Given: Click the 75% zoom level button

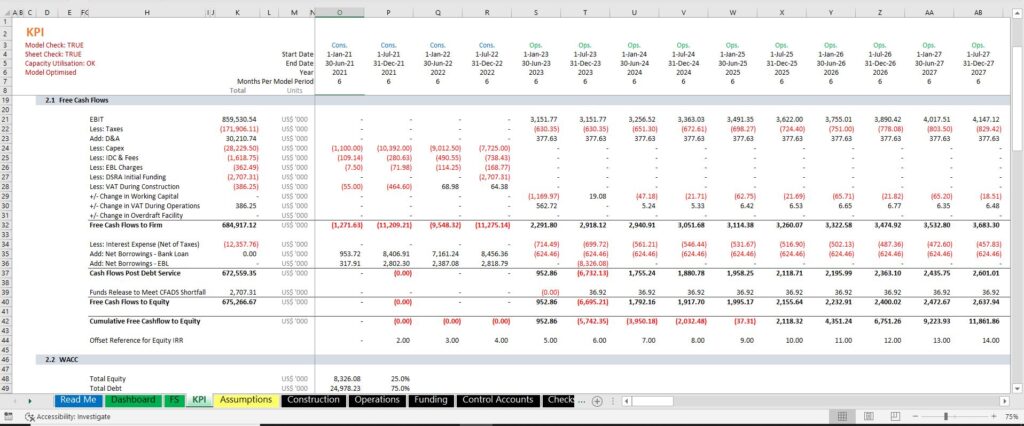Looking at the screenshot, I should [x=1012, y=416].
